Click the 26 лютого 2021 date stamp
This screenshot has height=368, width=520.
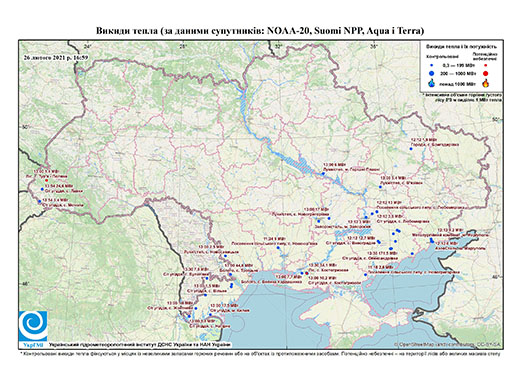tap(56, 57)
